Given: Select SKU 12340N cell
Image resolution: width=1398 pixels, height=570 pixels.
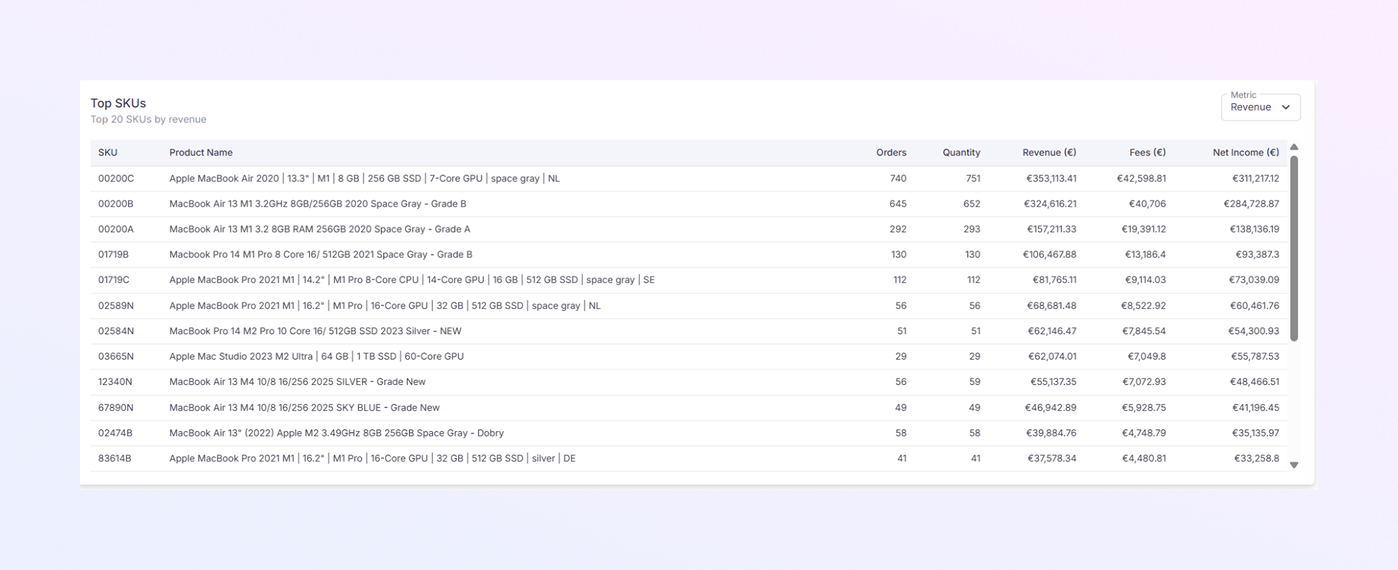Looking at the screenshot, I should [x=116, y=382].
